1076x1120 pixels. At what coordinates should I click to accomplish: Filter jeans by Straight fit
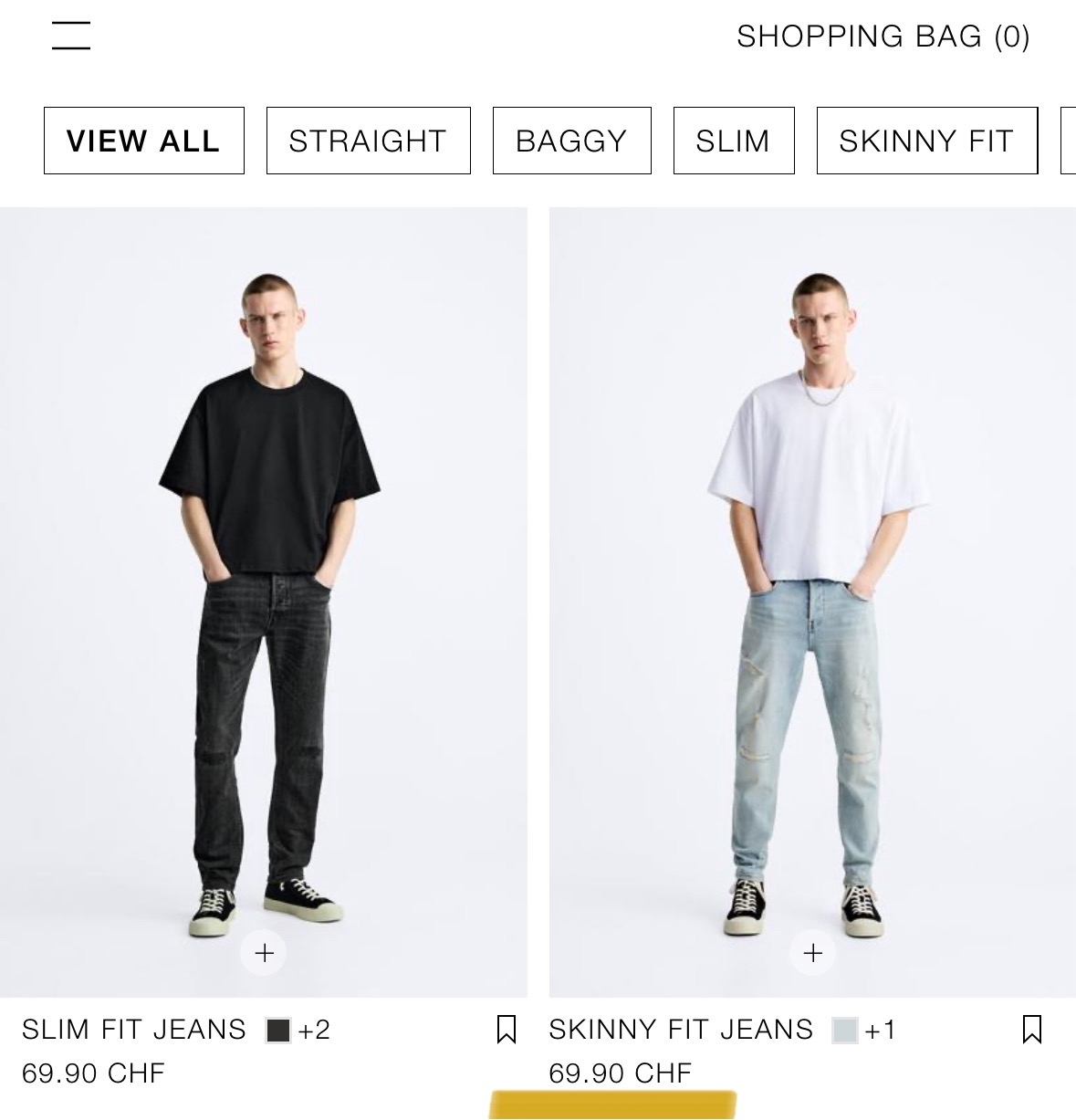coord(368,141)
